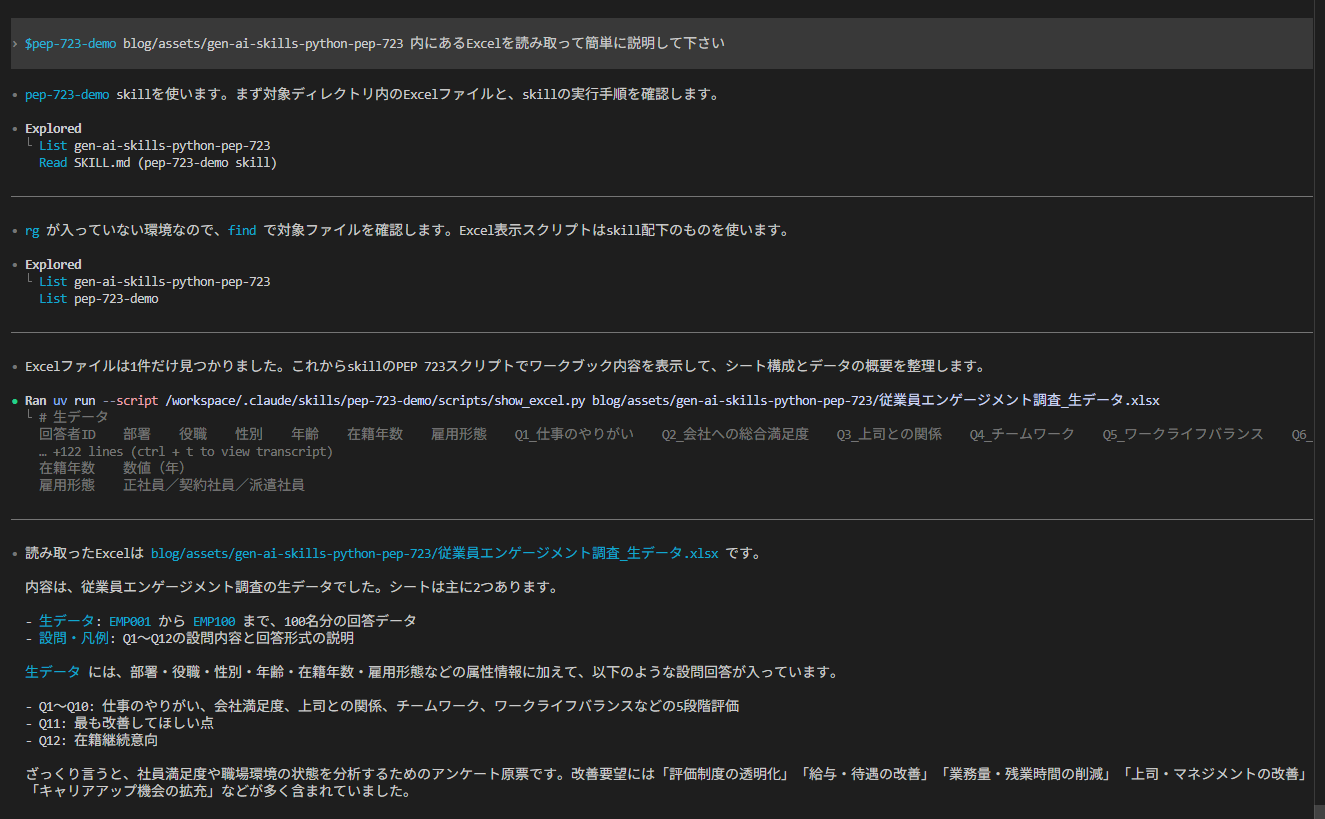Select the word Read before SKILL.md
The width and height of the screenshot is (1325, 819).
[53, 162]
